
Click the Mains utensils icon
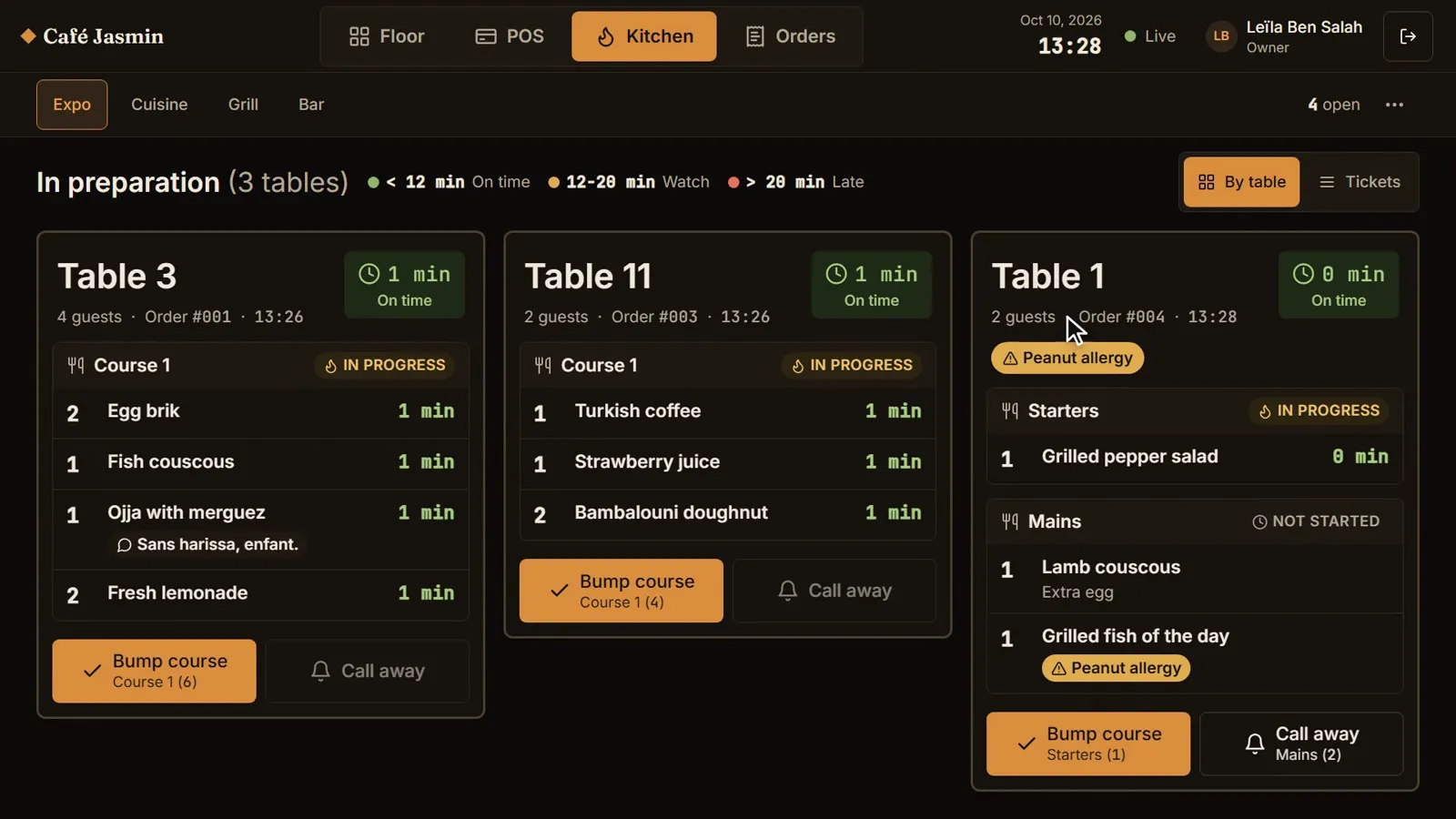(x=1010, y=521)
